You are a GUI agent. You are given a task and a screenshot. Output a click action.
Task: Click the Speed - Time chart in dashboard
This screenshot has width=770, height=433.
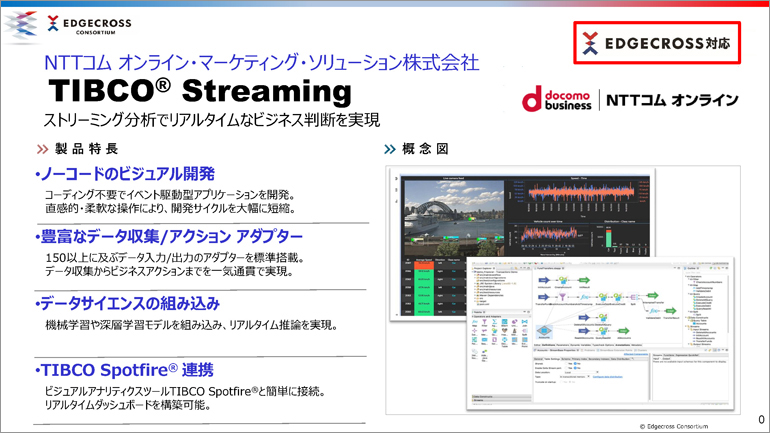pos(578,196)
